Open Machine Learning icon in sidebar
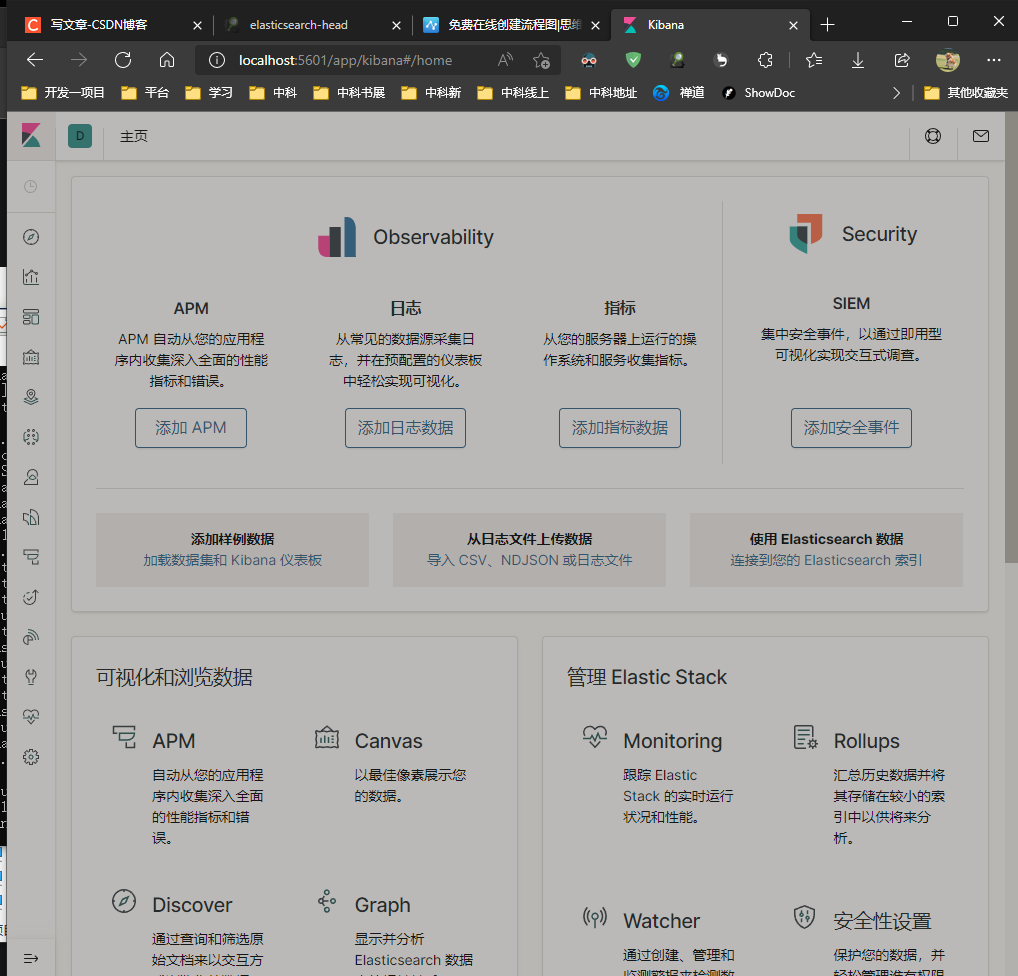Viewport: 1018px width, 976px height. pyautogui.click(x=31, y=437)
